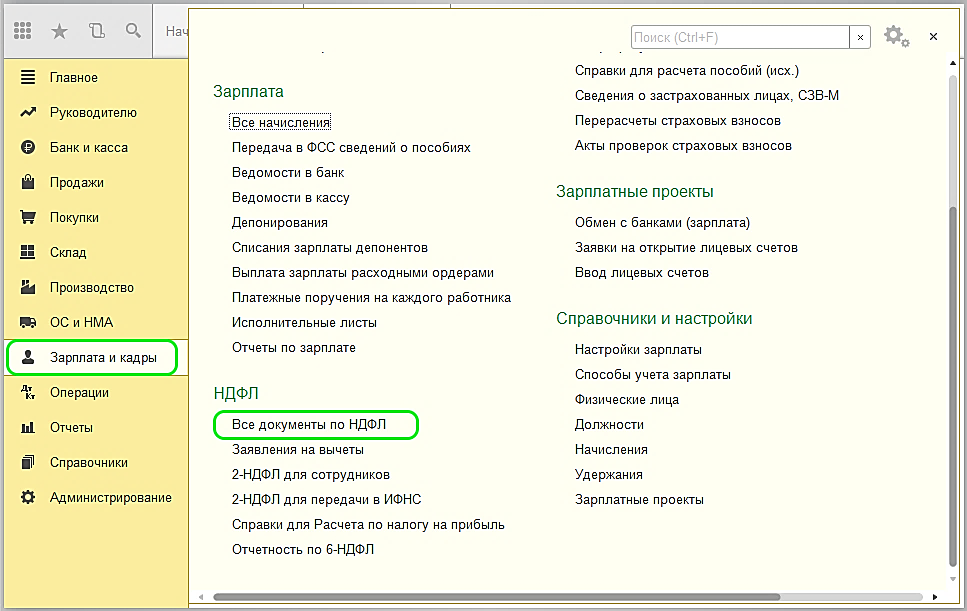Open the Favorites star icon
The width and height of the screenshot is (967, 611).
59,31
